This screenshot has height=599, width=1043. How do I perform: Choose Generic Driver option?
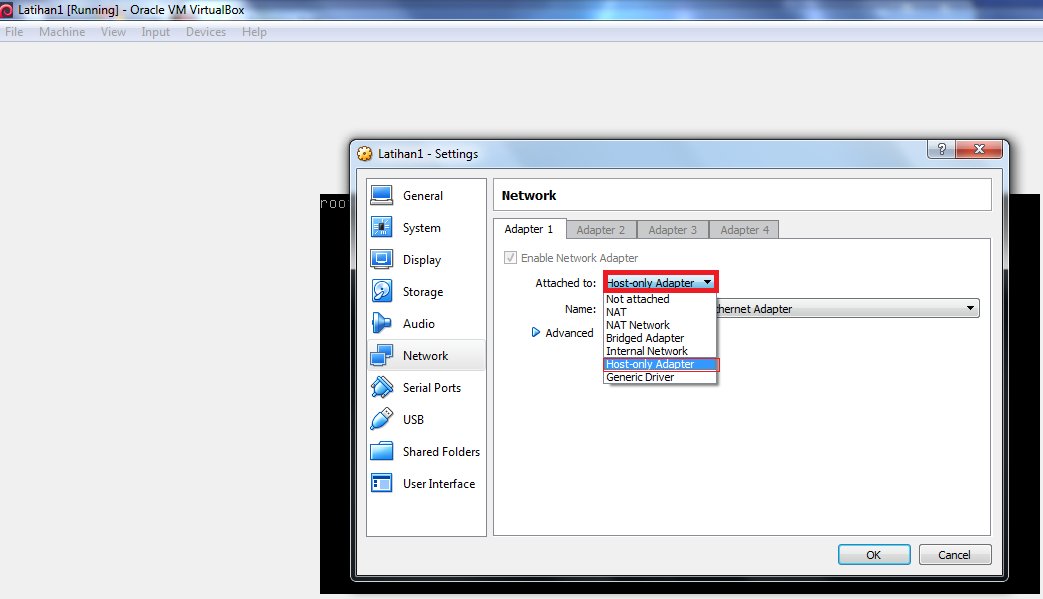(660, 377)
